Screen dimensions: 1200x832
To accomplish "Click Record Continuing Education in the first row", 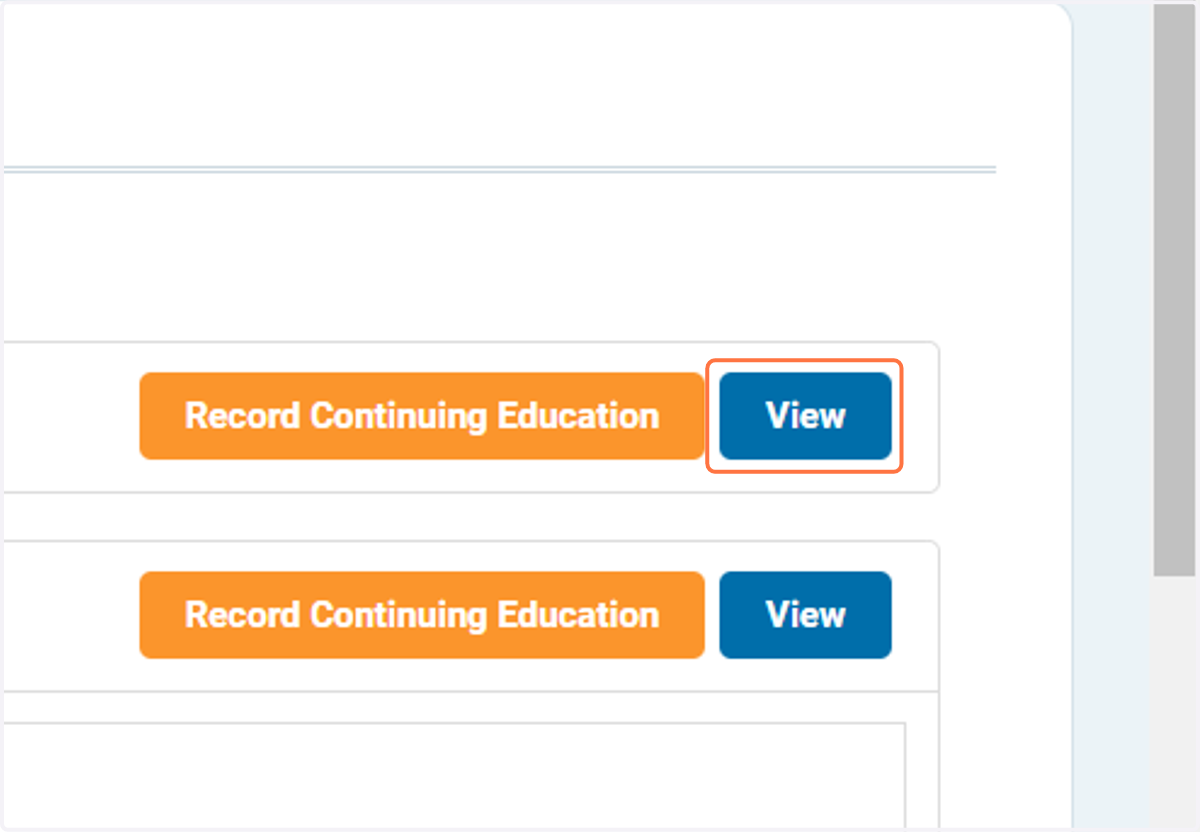I will pos(422,416).
